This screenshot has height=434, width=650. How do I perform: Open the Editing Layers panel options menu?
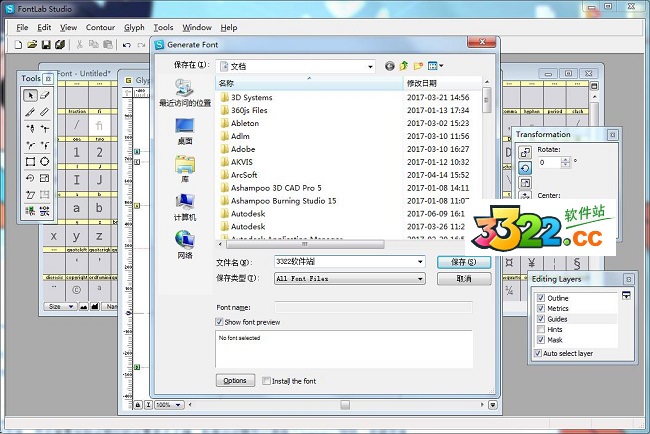click(626, 296)
